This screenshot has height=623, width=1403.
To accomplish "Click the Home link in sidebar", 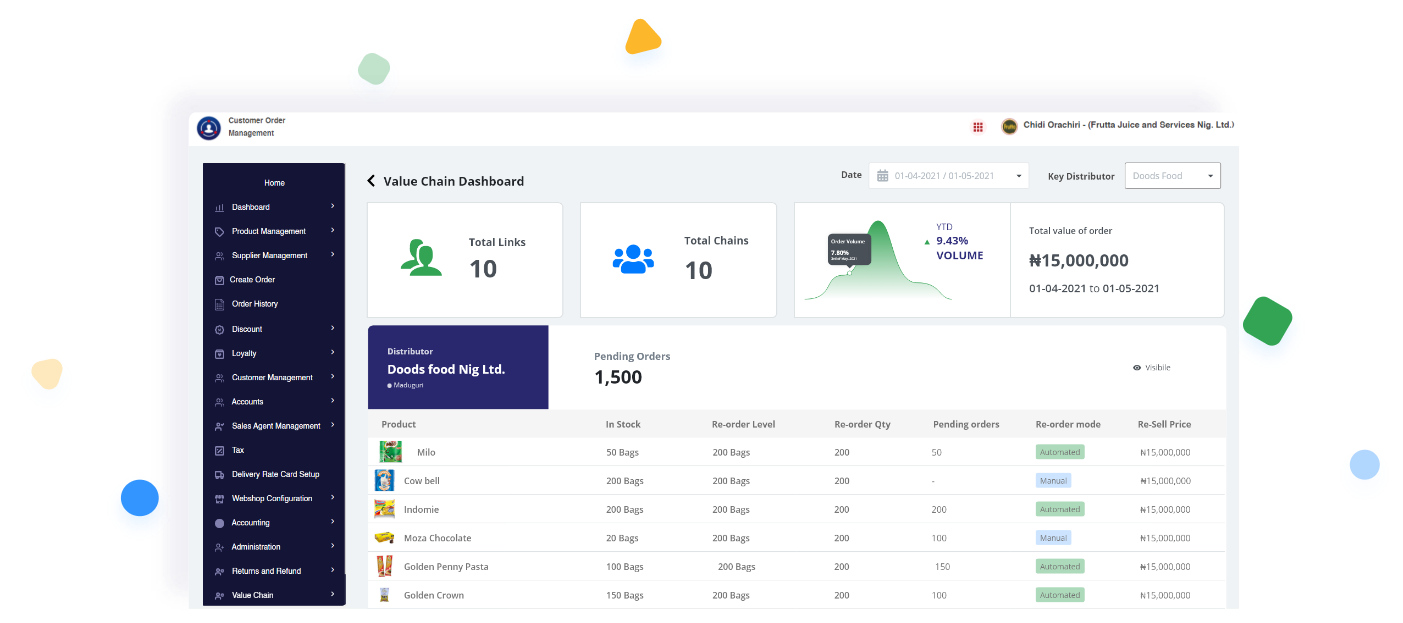I will (274, 183).
